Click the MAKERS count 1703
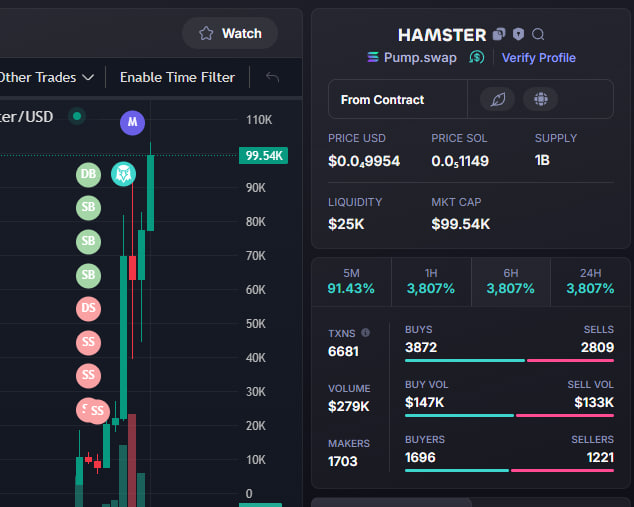Viewport: 634px width, 507px height. point(343,461)
